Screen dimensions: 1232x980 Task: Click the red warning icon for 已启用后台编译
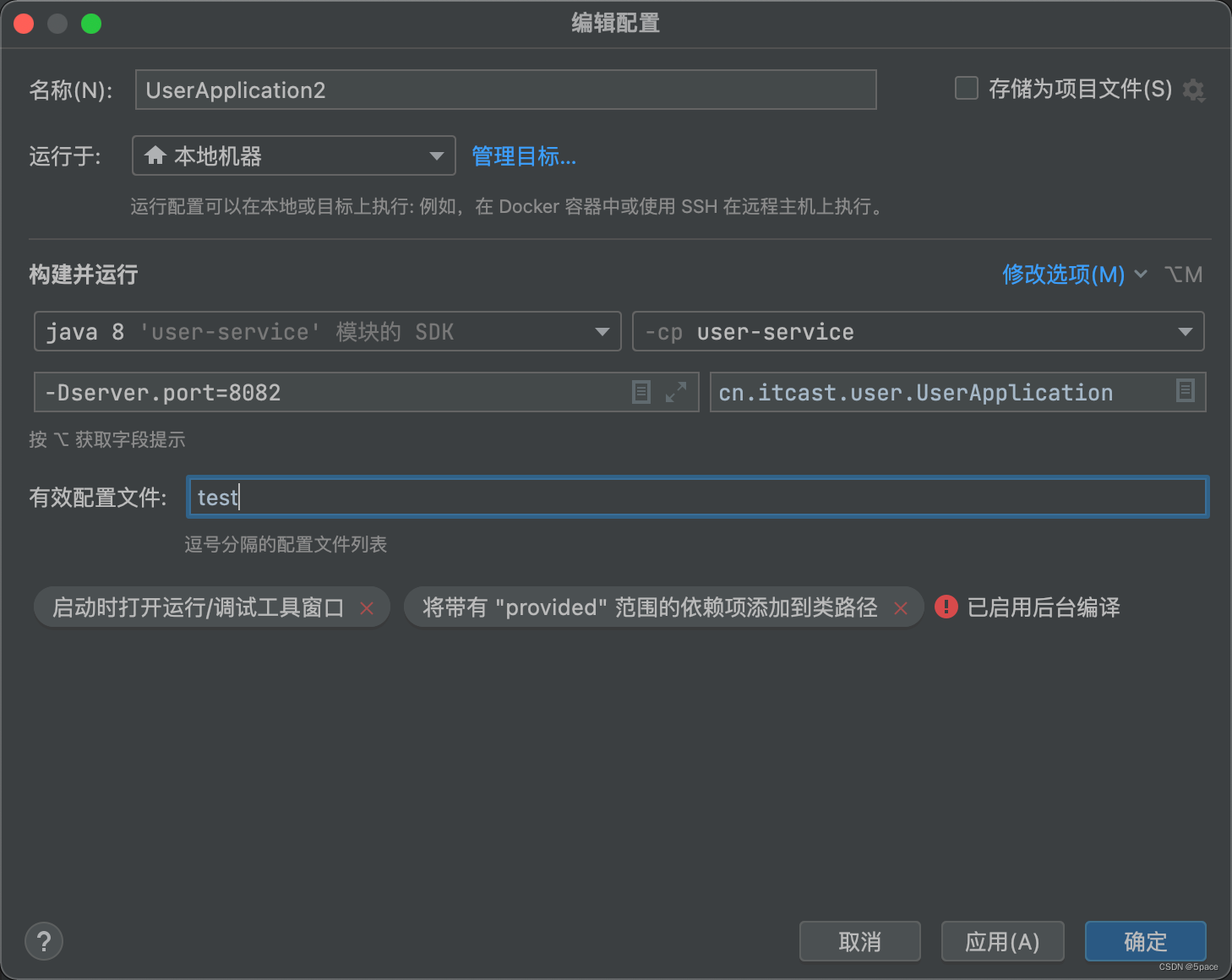(946, 607)
